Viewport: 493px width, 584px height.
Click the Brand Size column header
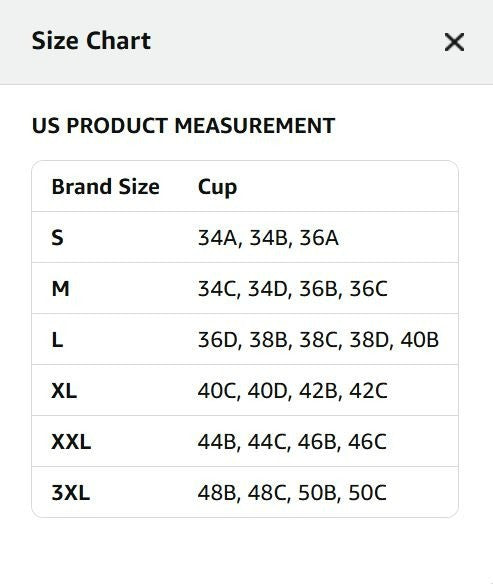coord(105,187)
